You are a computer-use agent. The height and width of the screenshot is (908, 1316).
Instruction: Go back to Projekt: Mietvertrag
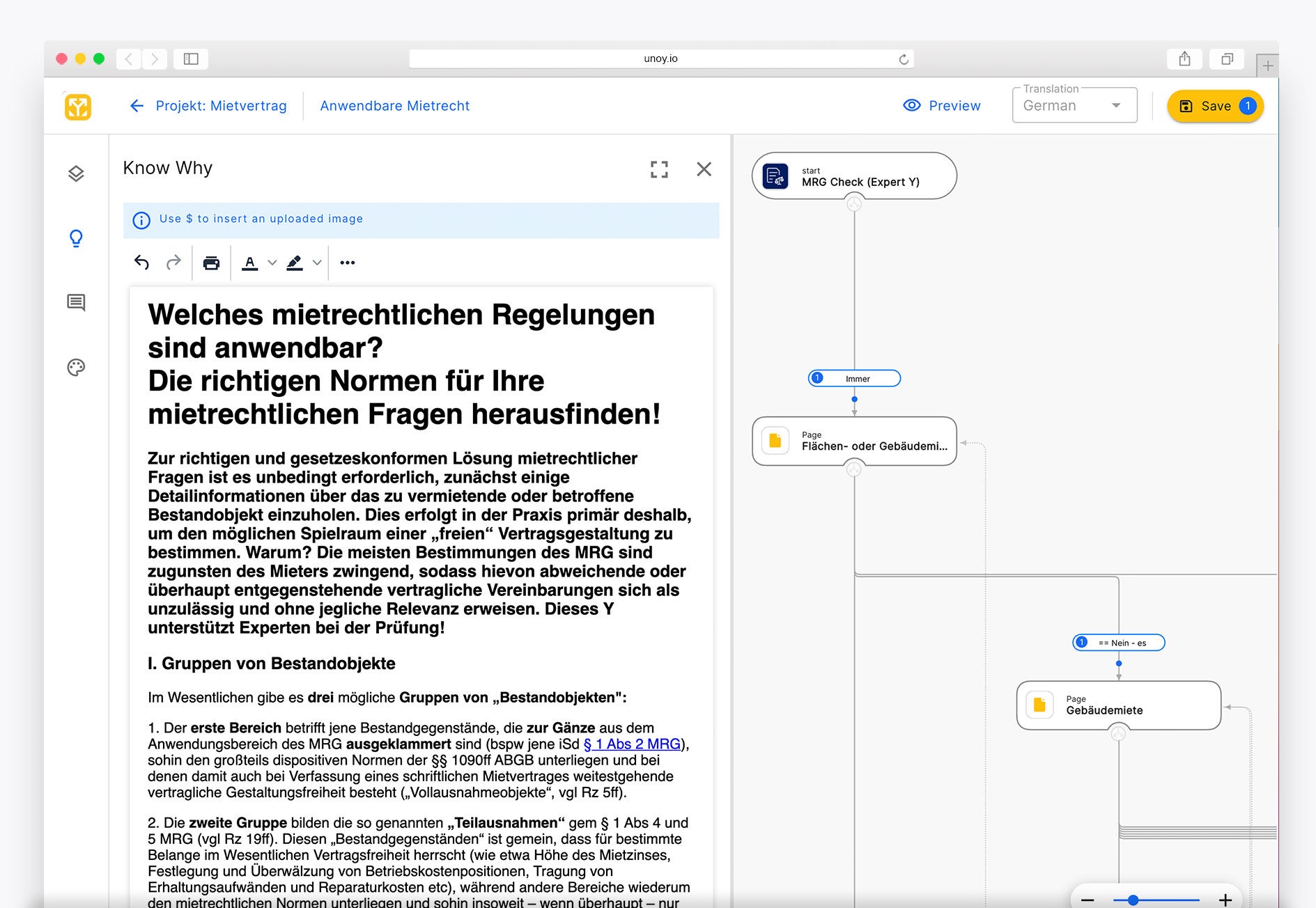coord(208,106)
